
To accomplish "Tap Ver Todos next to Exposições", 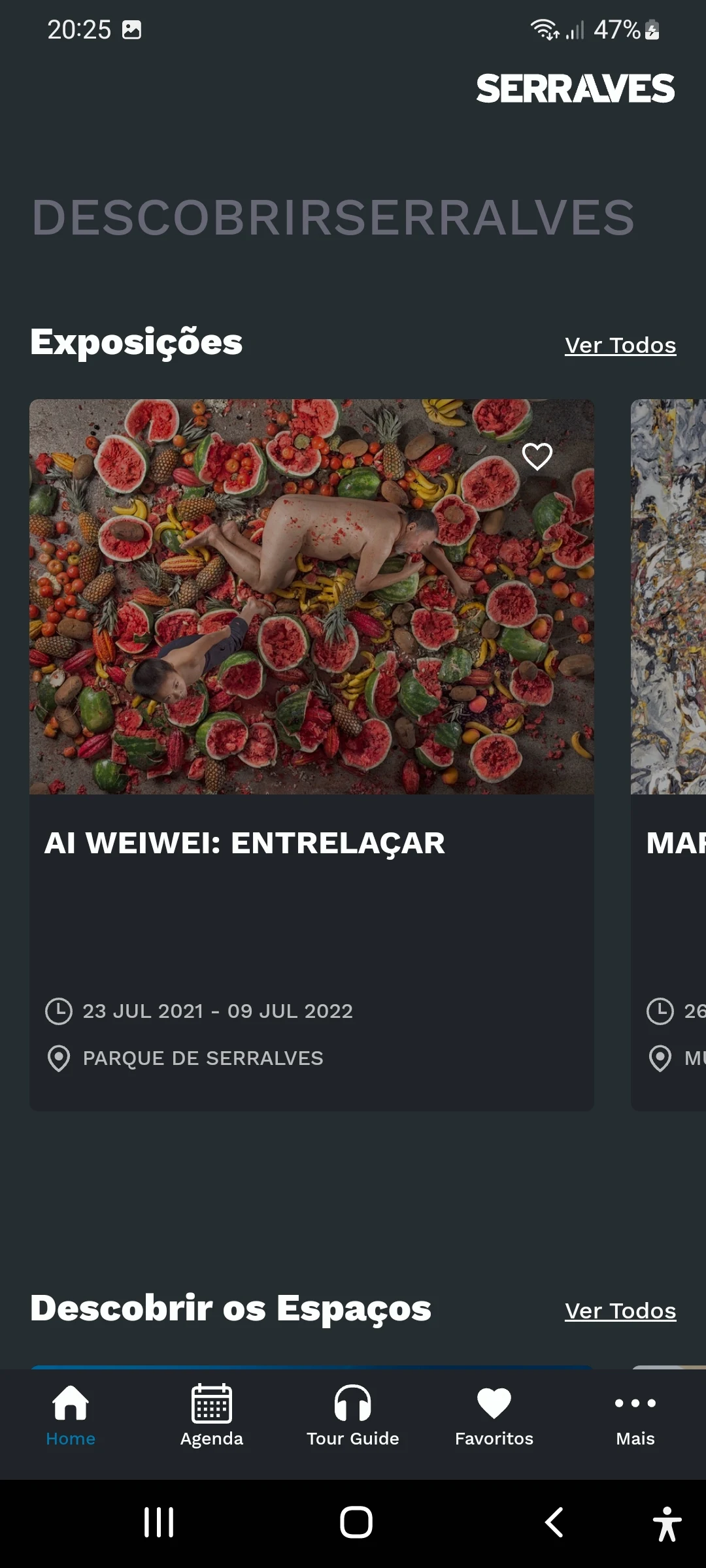I will pos(620,345).
